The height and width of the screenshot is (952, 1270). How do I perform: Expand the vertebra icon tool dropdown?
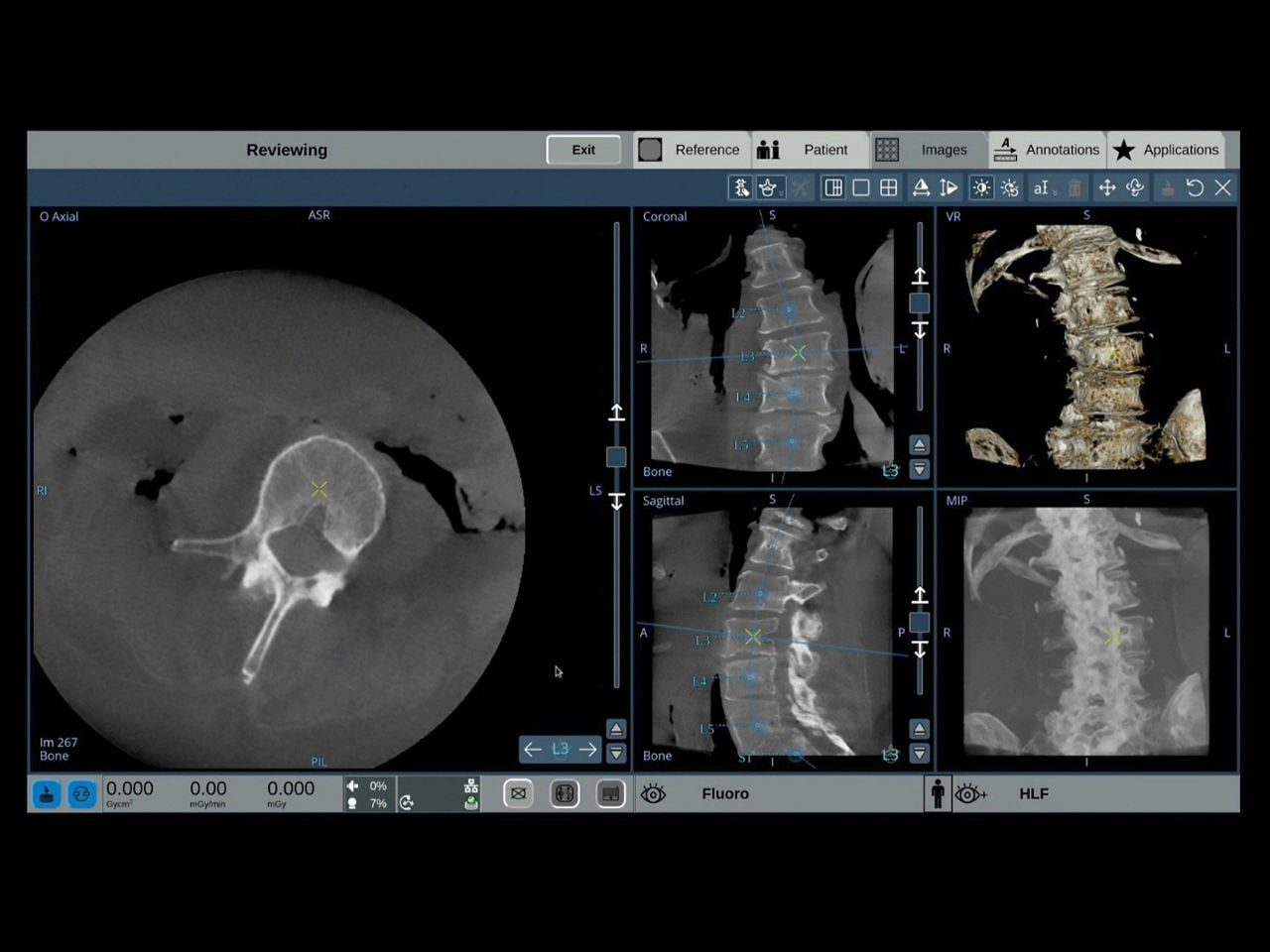769,187
